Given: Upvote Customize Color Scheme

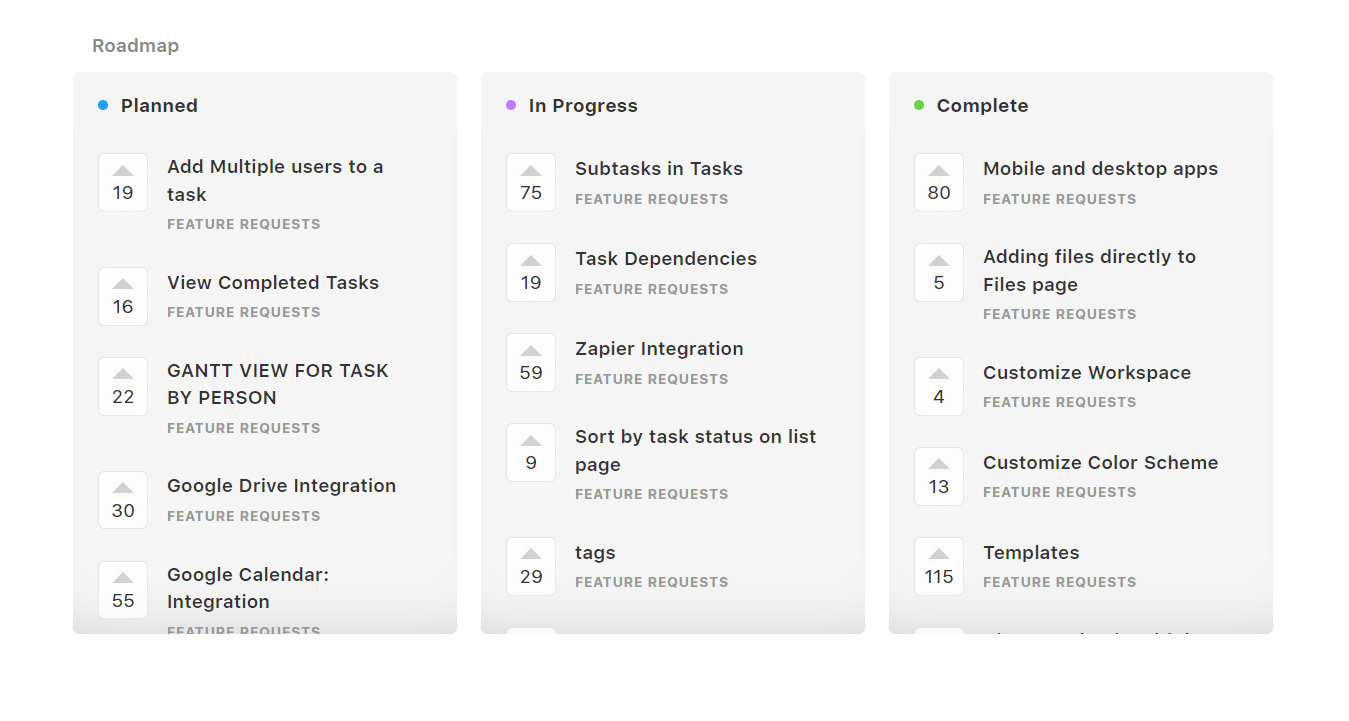Looking at the screenshot, I should coord(939,476).
